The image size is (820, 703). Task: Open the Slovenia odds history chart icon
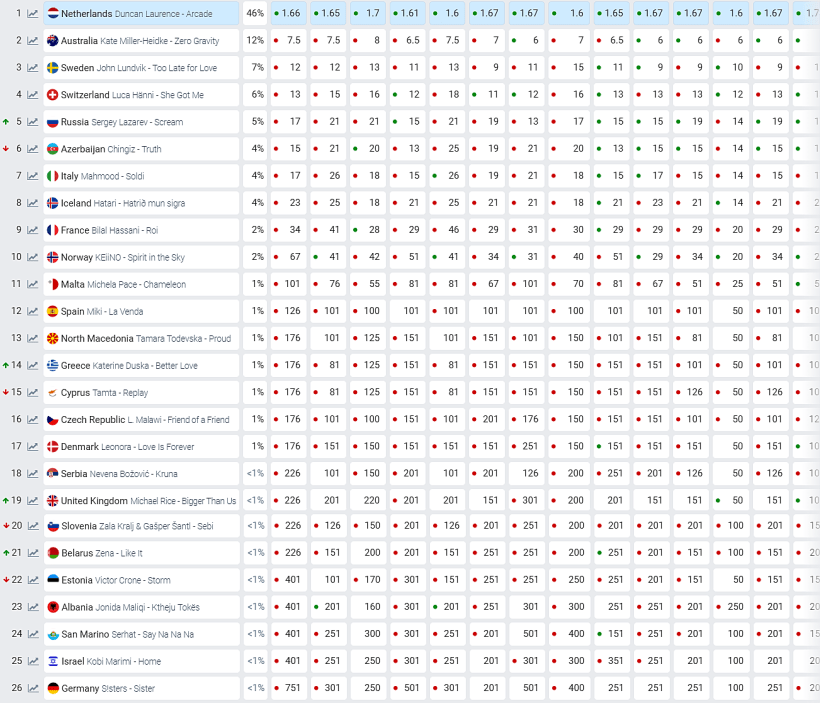coord(32,526)
